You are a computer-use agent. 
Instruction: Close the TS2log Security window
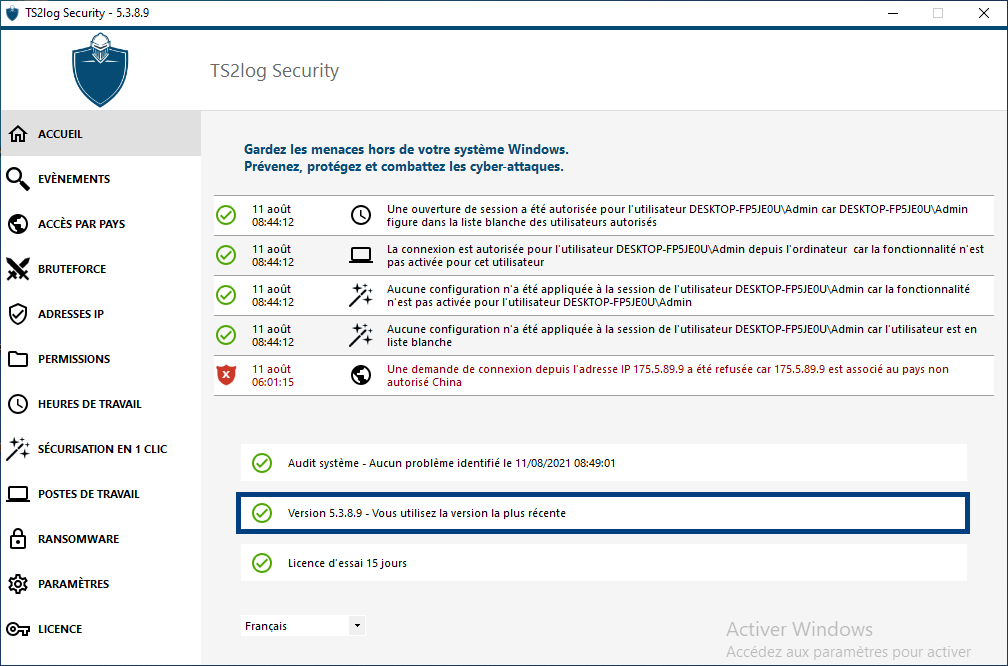tap(984, 13)
